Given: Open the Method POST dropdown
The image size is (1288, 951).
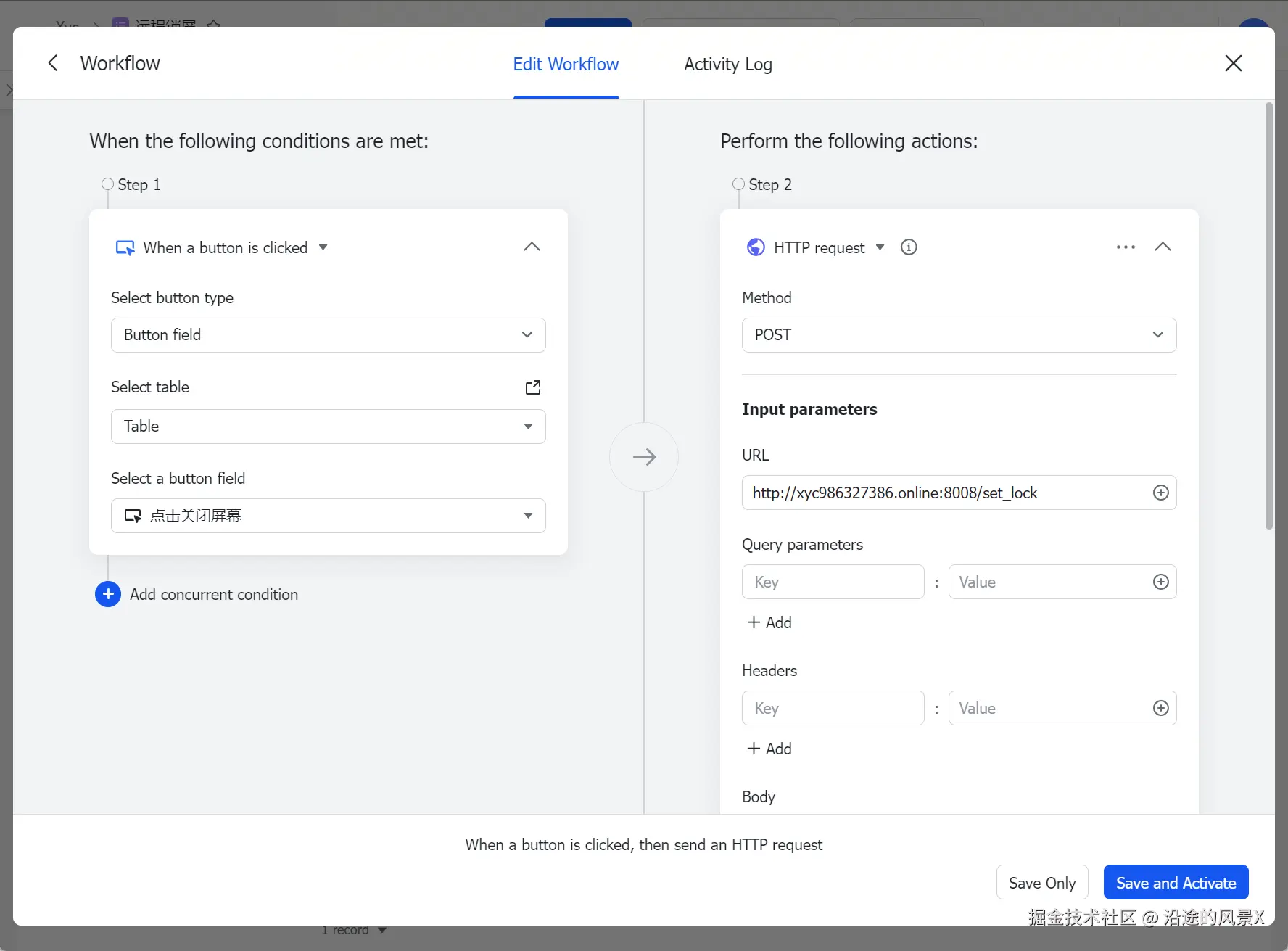Looking at the screenshot, I should click(x=959, y=335).
